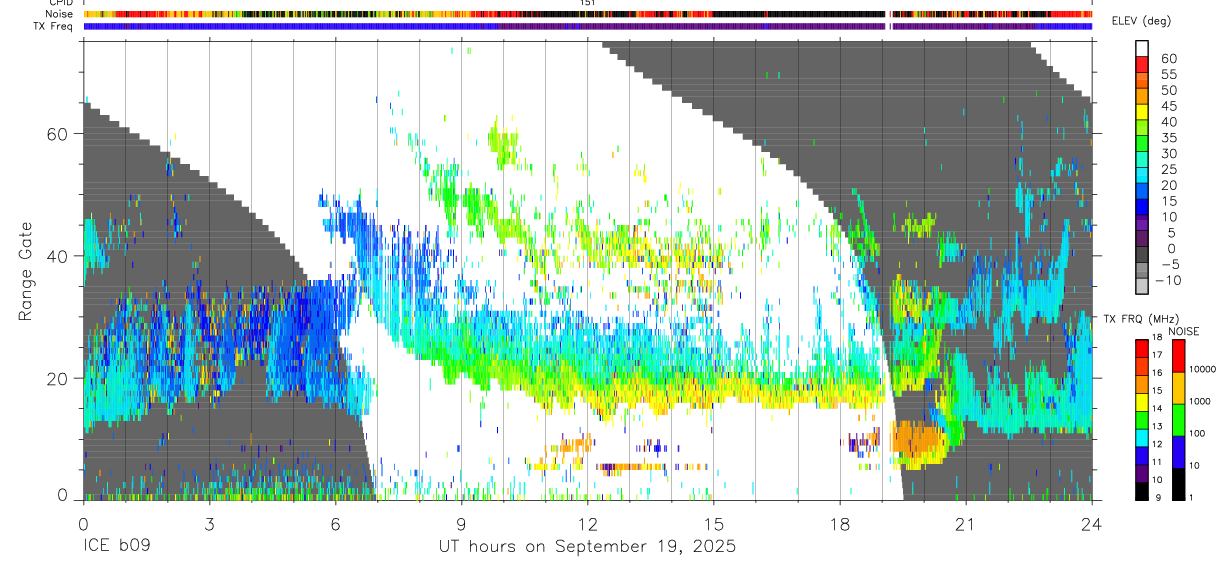Click the 'NOISE' legend title
The width and height of the screenshot is (1228, 567).
1183,331
